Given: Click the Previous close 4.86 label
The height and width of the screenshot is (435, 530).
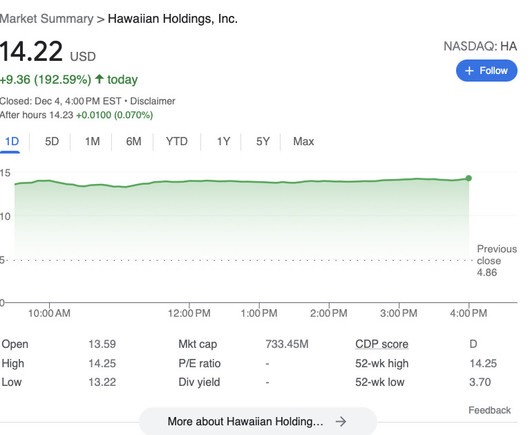Looking at the screenshot, I should [x=497, y=261].
